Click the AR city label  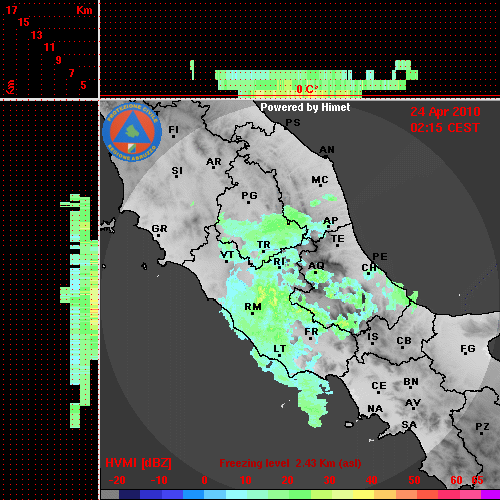[214, 162]
